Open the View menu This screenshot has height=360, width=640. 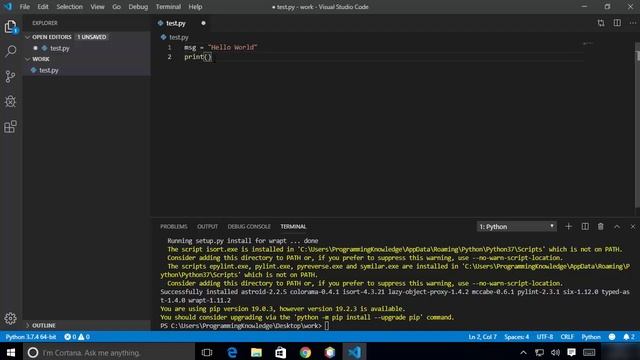[97, 7]
